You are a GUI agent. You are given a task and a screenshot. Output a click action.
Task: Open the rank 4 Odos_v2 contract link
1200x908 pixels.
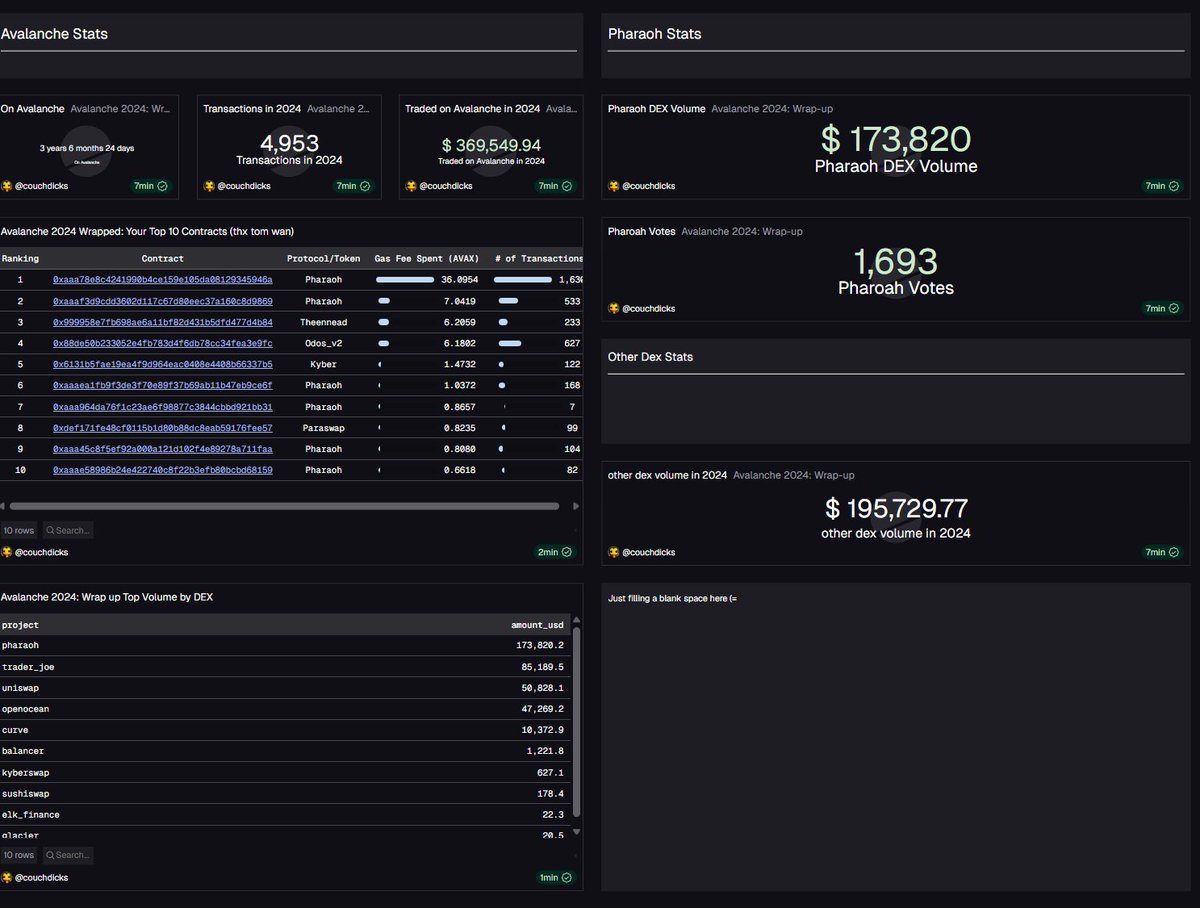[162, 343]
